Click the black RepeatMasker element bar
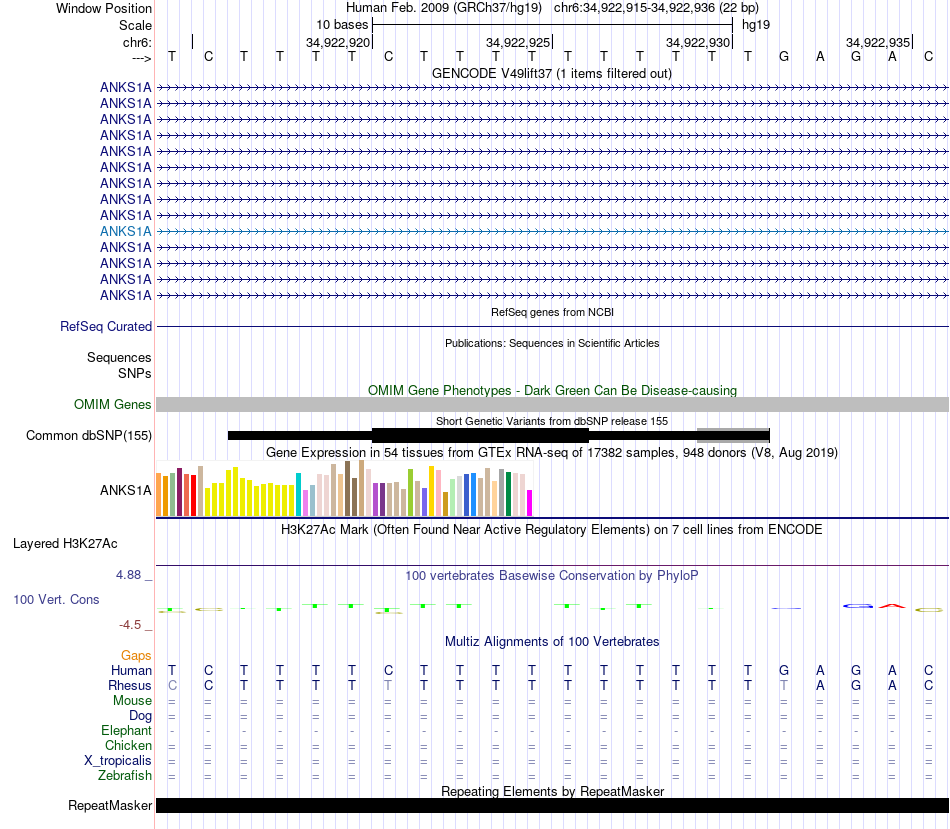The width and height of the screenshot is (950, 829). point(552,805)
